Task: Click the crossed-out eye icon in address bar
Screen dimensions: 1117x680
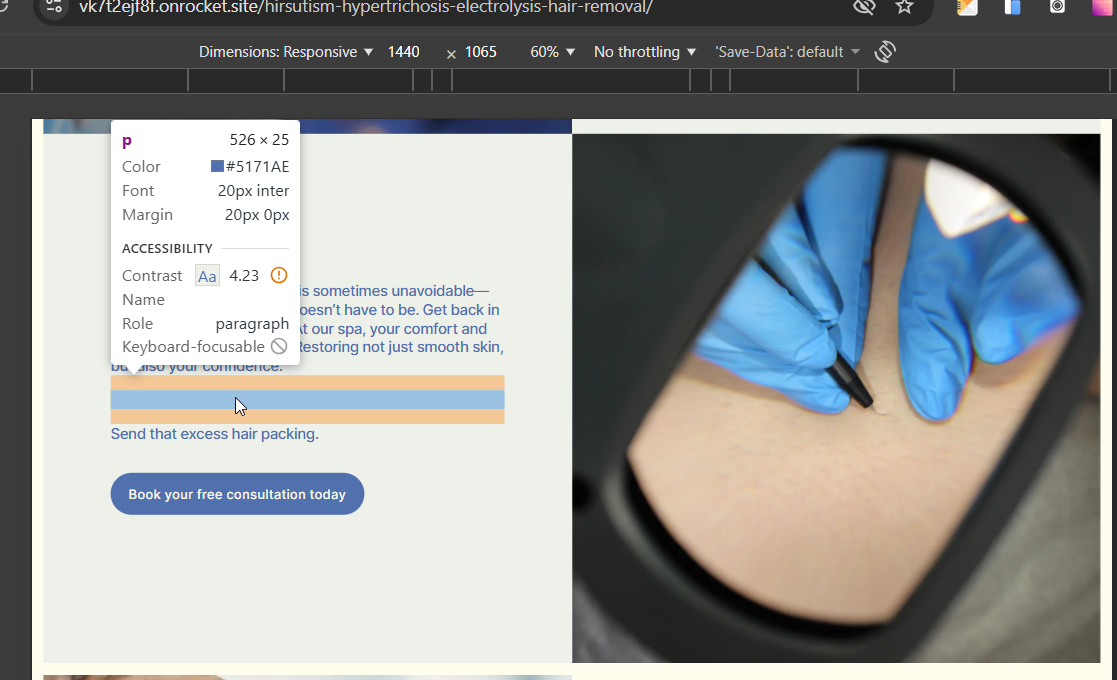Action: 863,6
